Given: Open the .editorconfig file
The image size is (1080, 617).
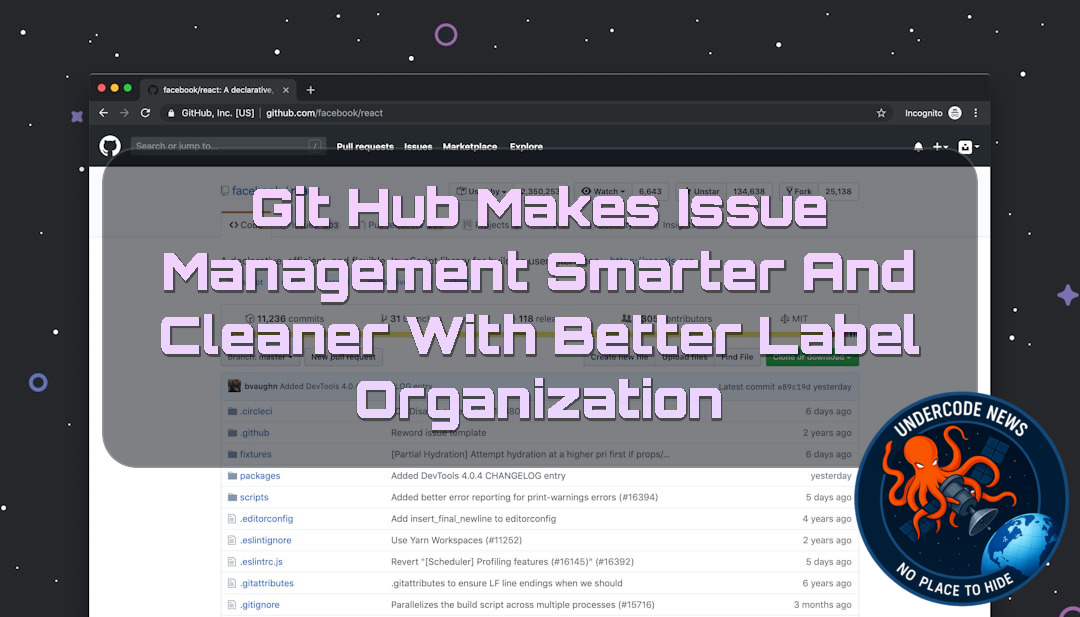Looking at the screenshot, I should pyautogui.click(x=267, y=519).
